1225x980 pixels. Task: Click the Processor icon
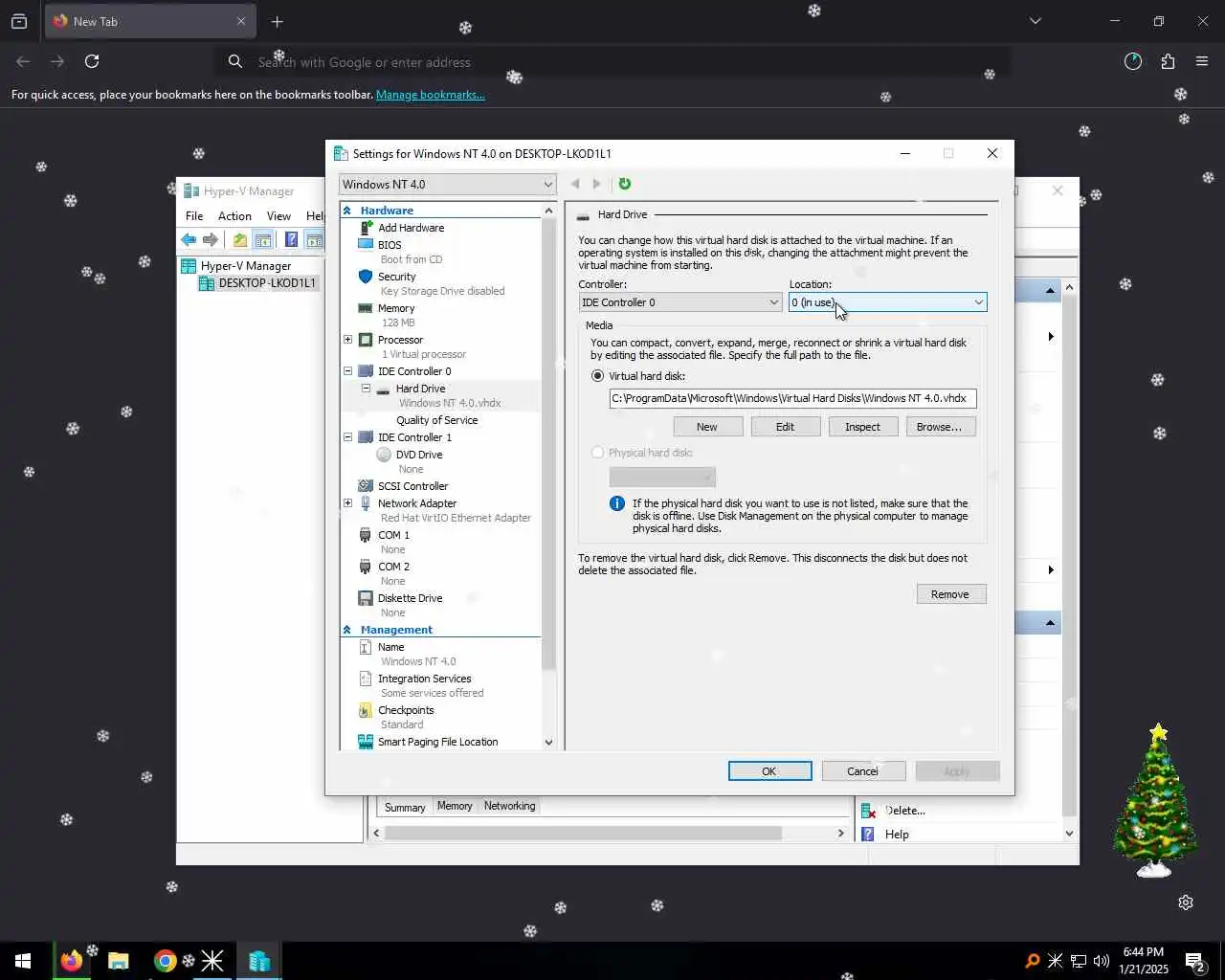pyautogui.click(x=365, y=340)
